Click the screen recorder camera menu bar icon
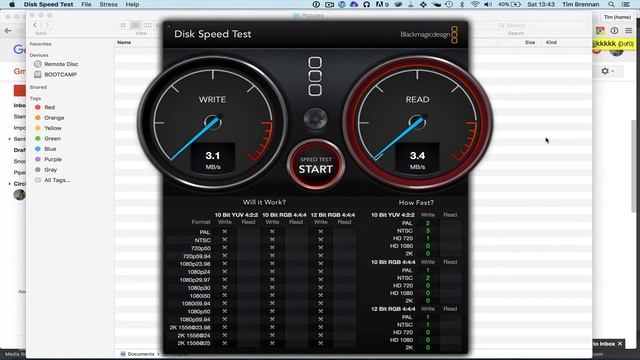 tap(329, 4)
